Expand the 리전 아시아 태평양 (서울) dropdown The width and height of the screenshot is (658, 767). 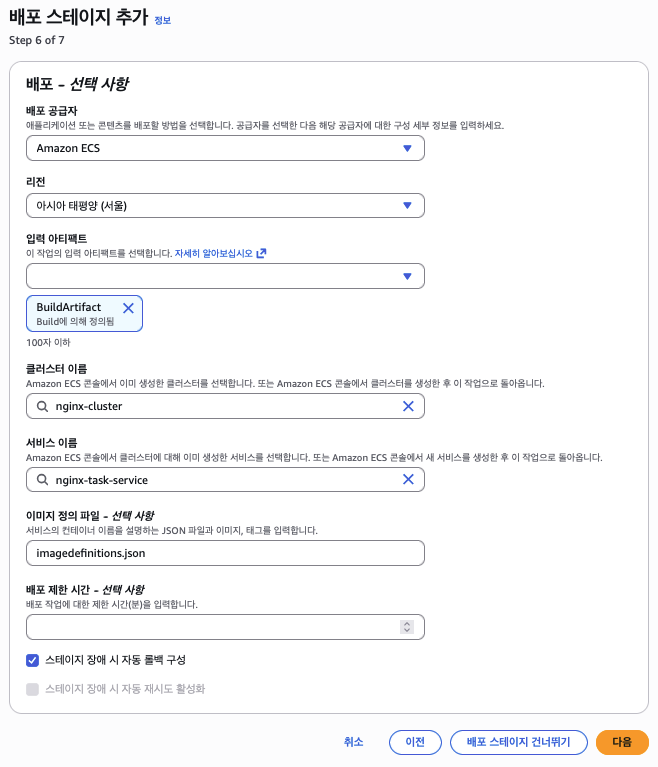[x=225, y=206]
